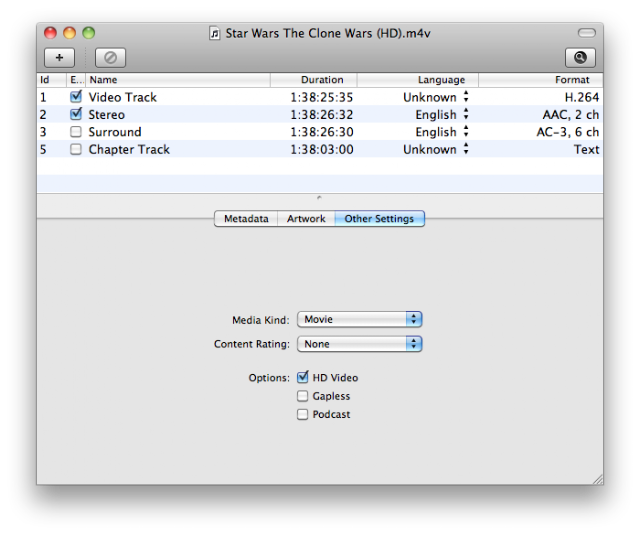This screenshot has height=535, width=640.
Task: Change language of Surround track
Action: pyautogui.click(x=466, y=132)
